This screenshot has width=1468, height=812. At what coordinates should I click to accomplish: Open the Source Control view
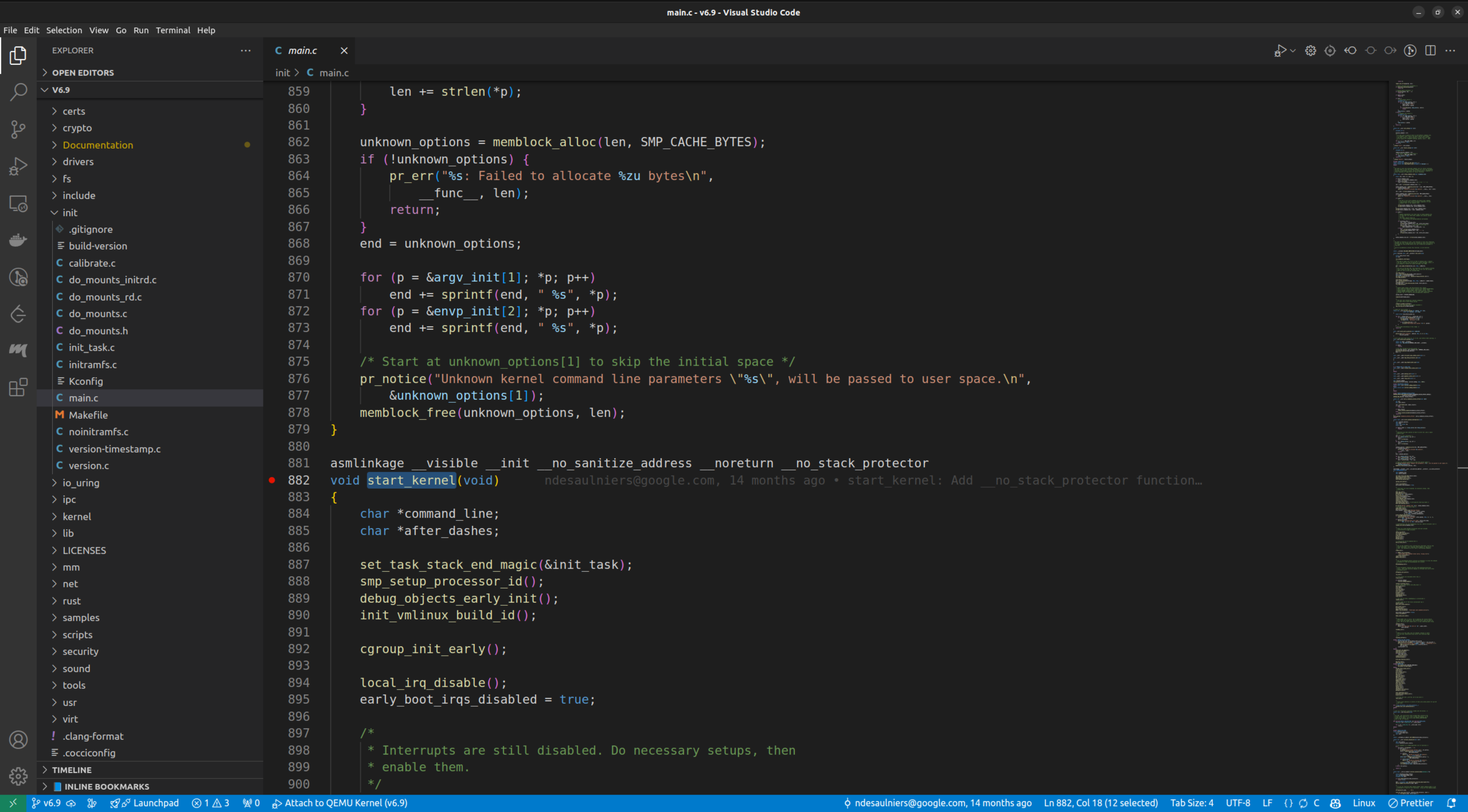pyautogui.click(x=18, y=129)
